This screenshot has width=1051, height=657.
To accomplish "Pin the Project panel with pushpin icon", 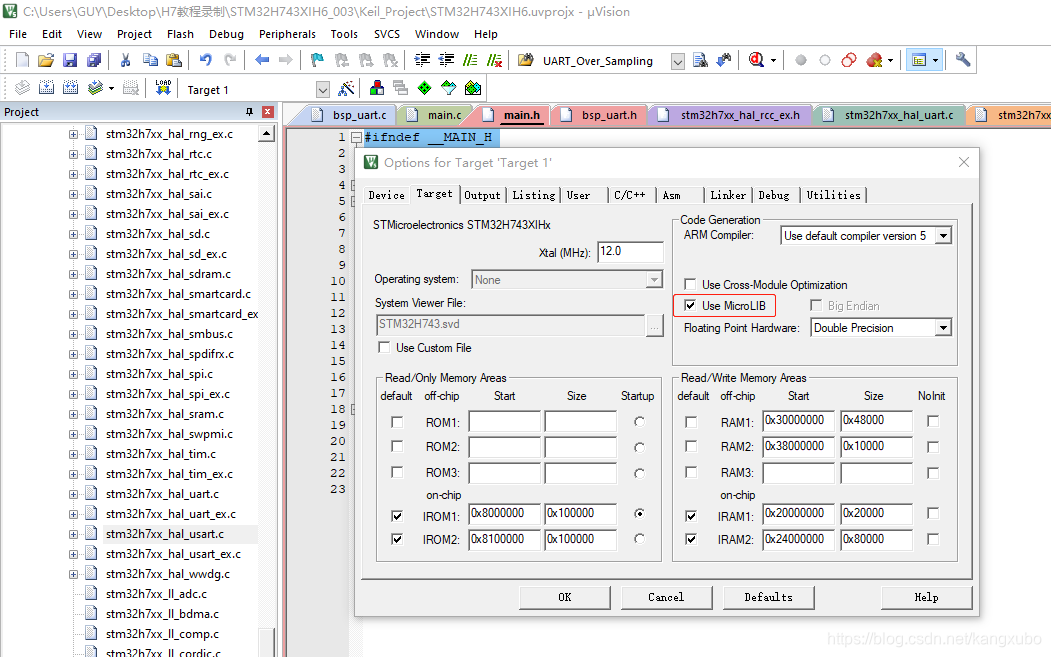I will 249,112.
